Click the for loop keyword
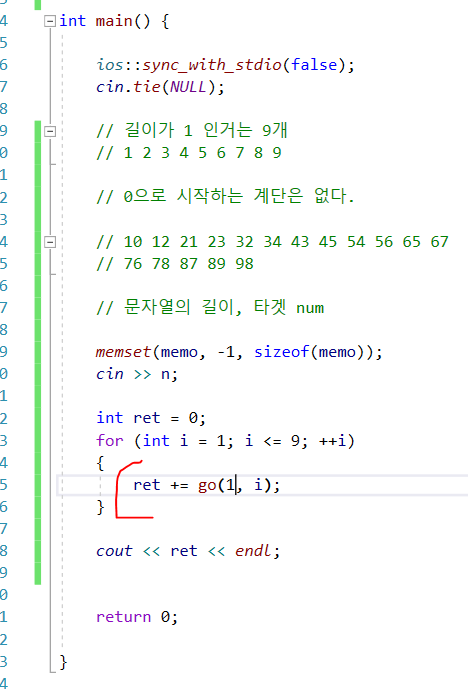 pos(110,441)
